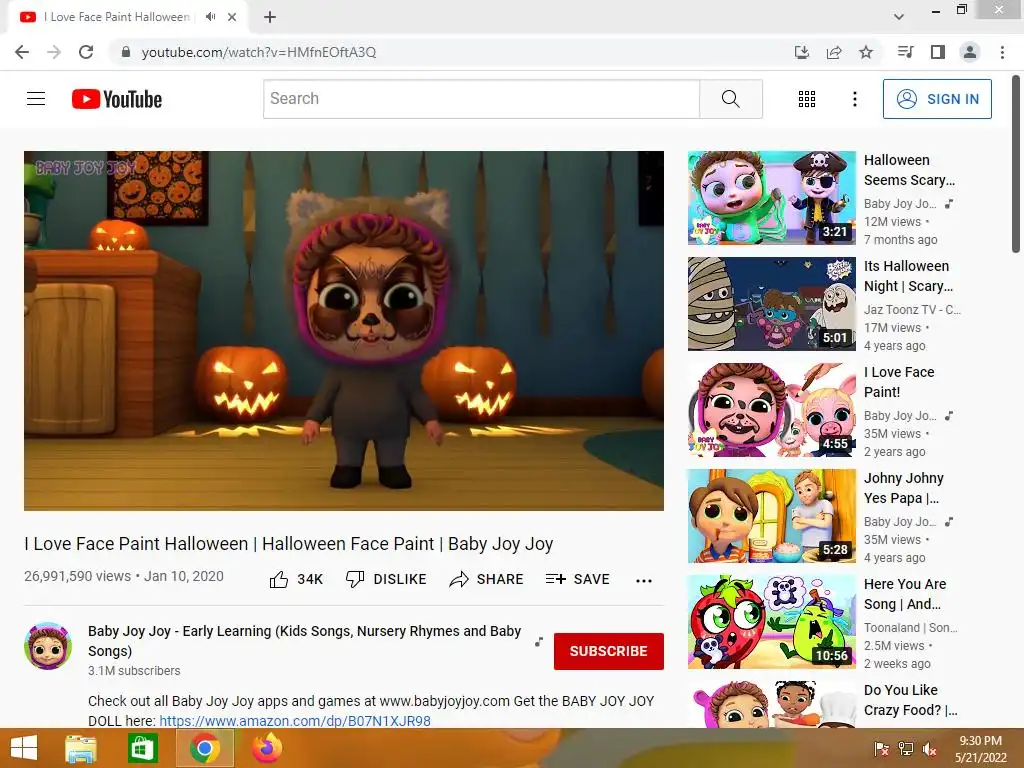Click the address bar URL

(259, 52)
